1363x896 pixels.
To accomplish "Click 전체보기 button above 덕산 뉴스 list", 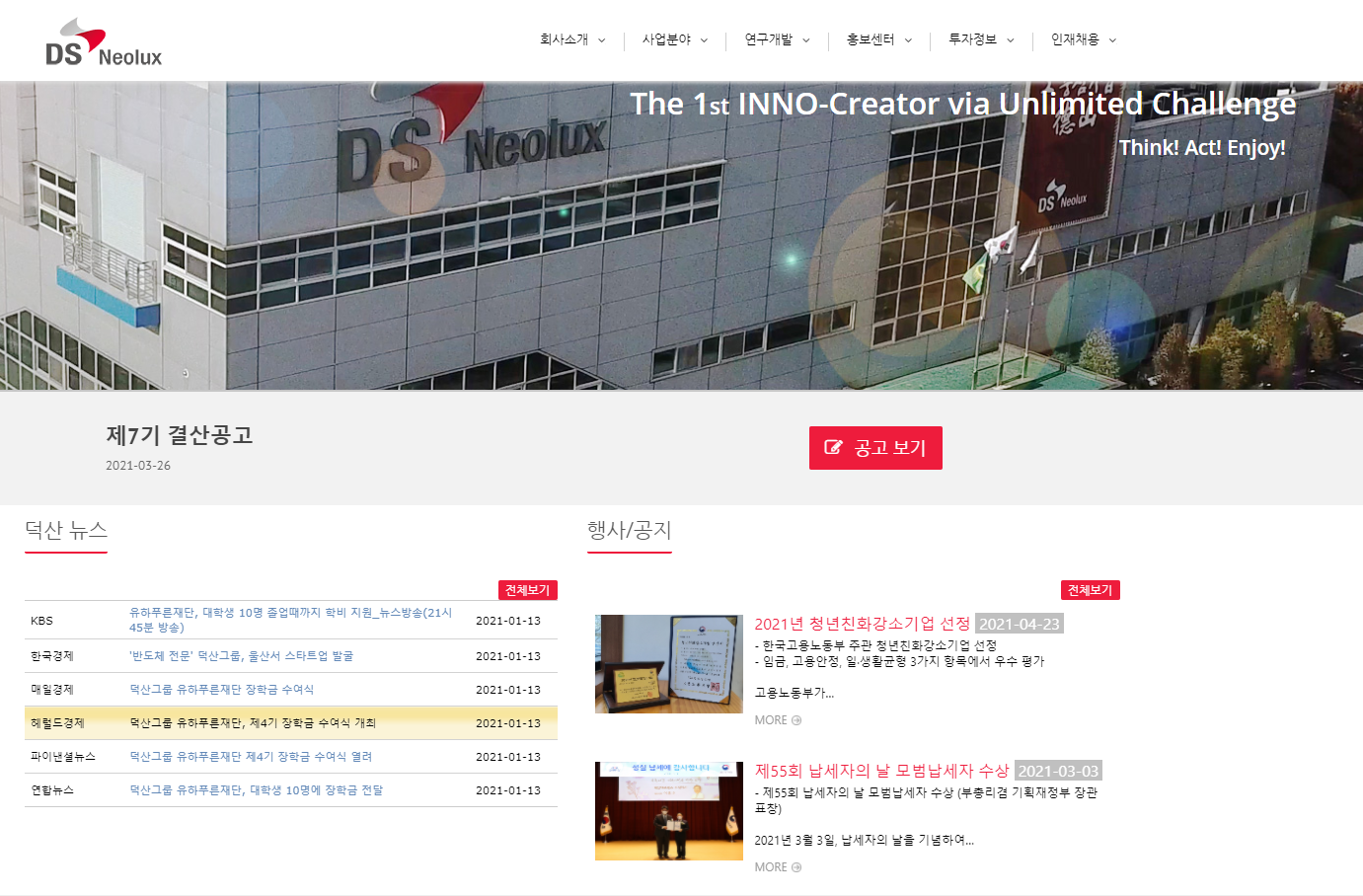I will (528, 590).
